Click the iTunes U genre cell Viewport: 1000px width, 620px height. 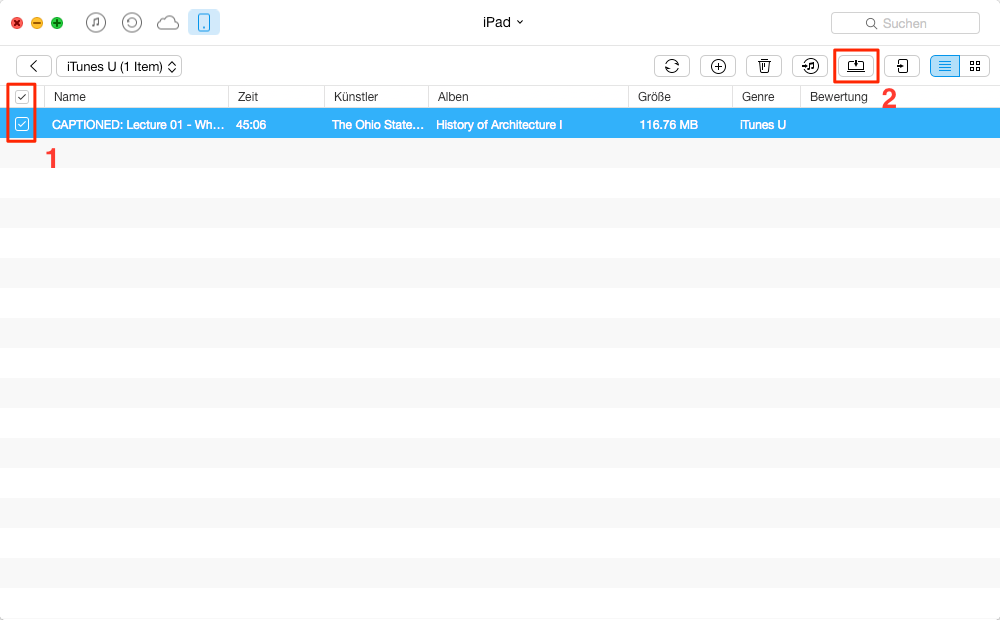pyautogui.click(x=763, y=125)
